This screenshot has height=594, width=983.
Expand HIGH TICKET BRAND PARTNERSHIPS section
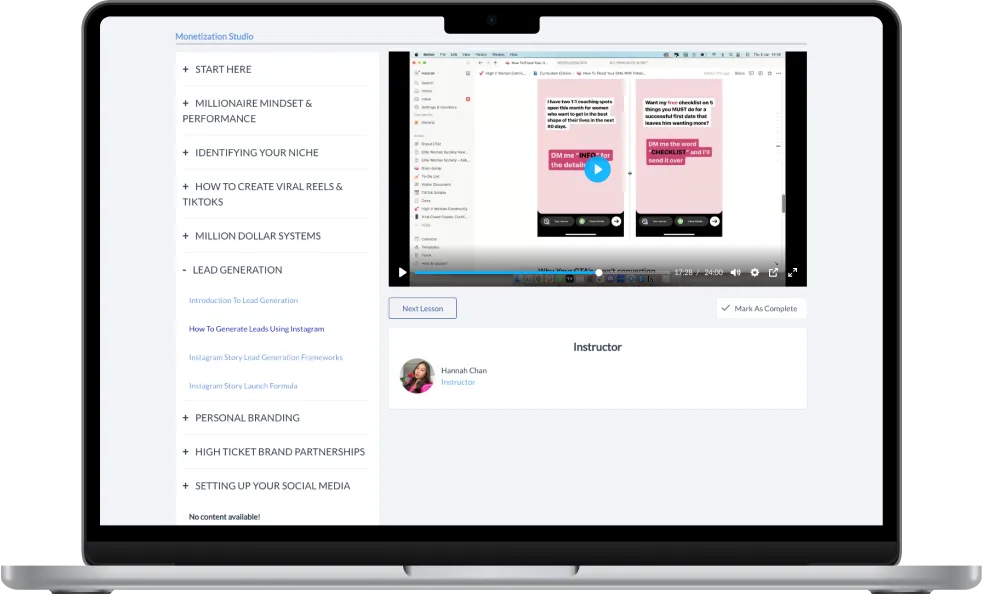pyautogui.click(x=273, y=452)
